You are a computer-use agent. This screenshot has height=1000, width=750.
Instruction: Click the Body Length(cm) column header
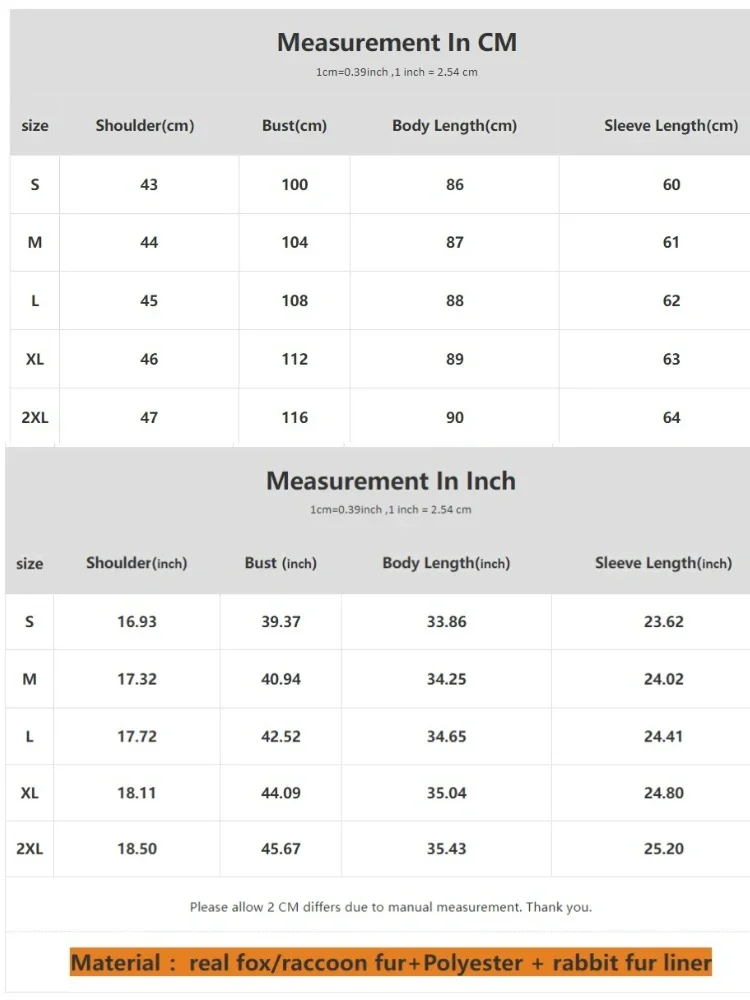(454, 126)
